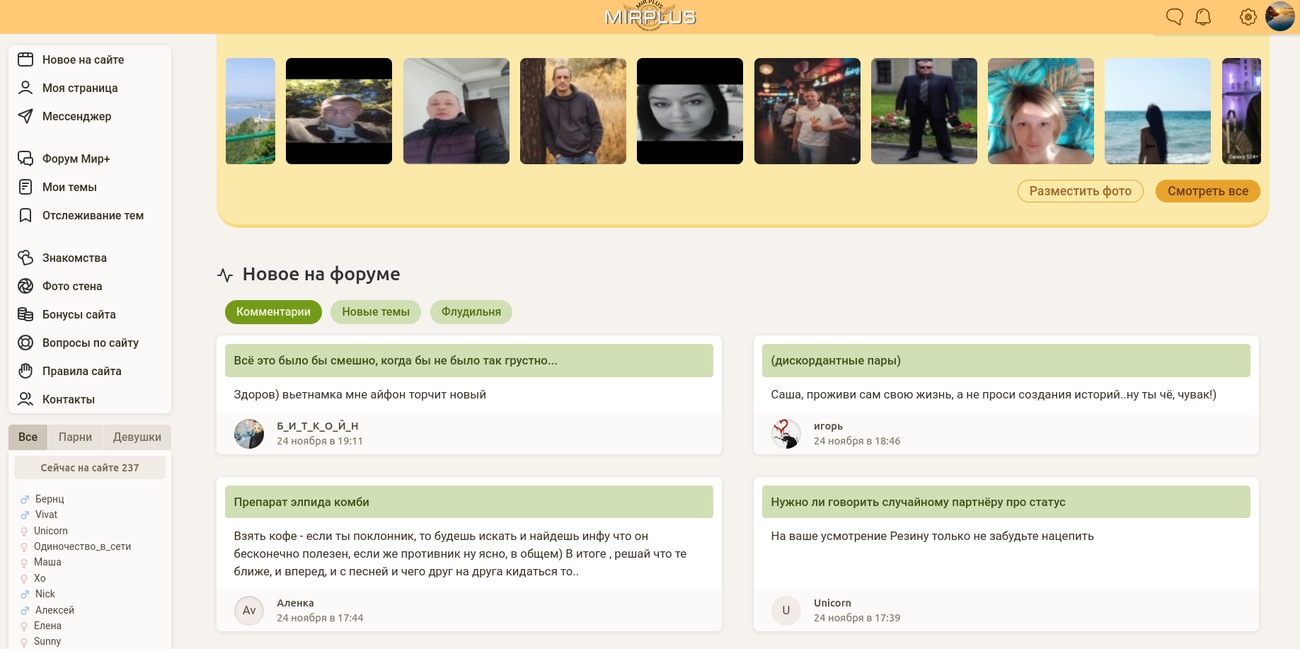
Task: Open online user Одиночество_в_сети profile
Action: point(82,547)
